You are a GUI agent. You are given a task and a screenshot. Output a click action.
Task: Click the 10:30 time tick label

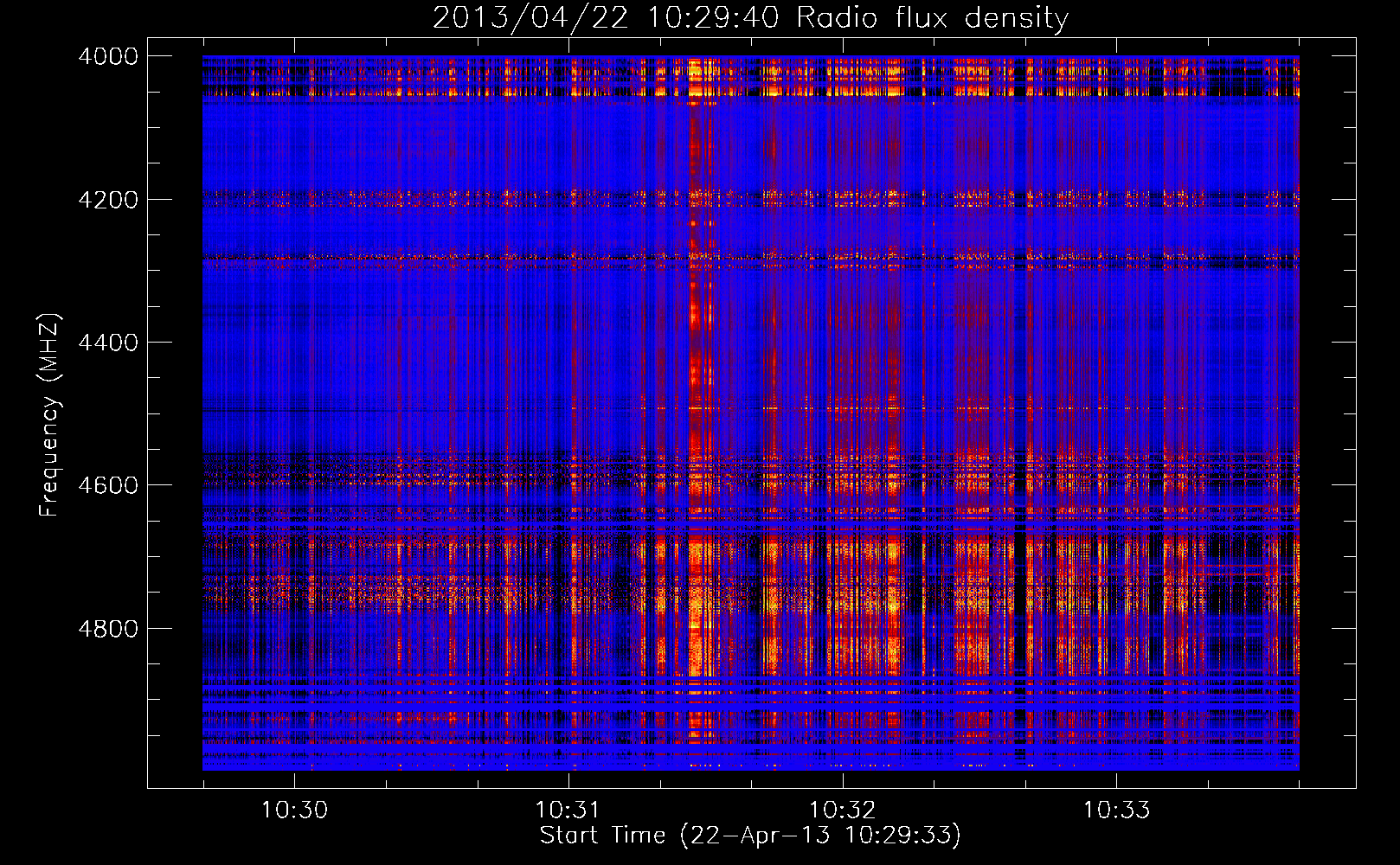pyautogui.click(x=295, y=810)
